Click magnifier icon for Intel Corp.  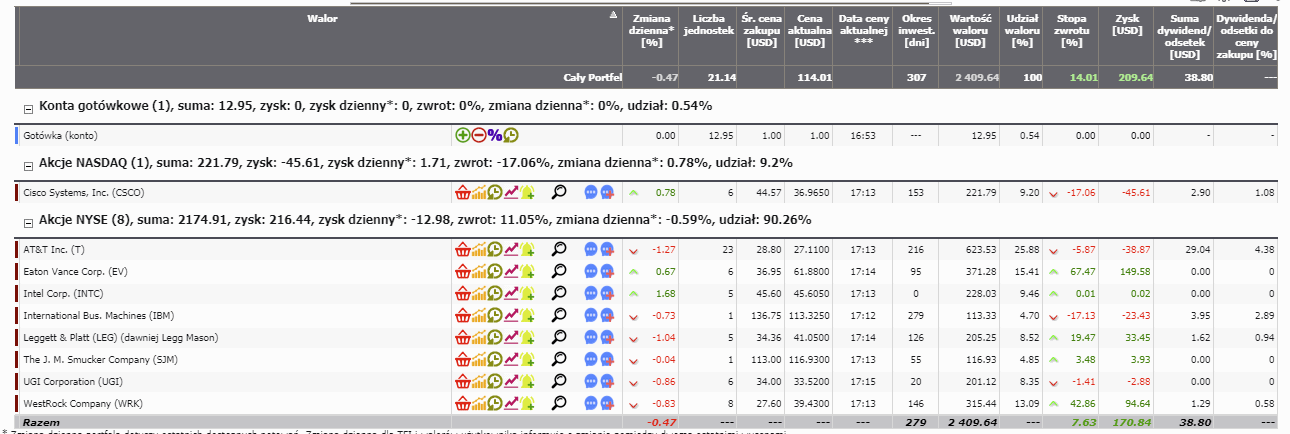pyautogui.click(x=559, y=293)
